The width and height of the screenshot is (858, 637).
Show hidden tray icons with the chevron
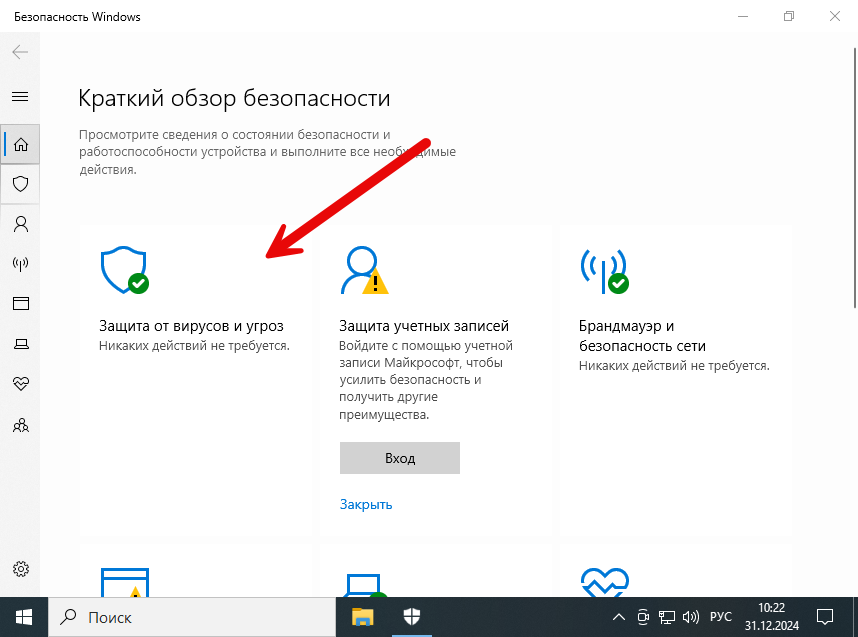coord(619,617)
